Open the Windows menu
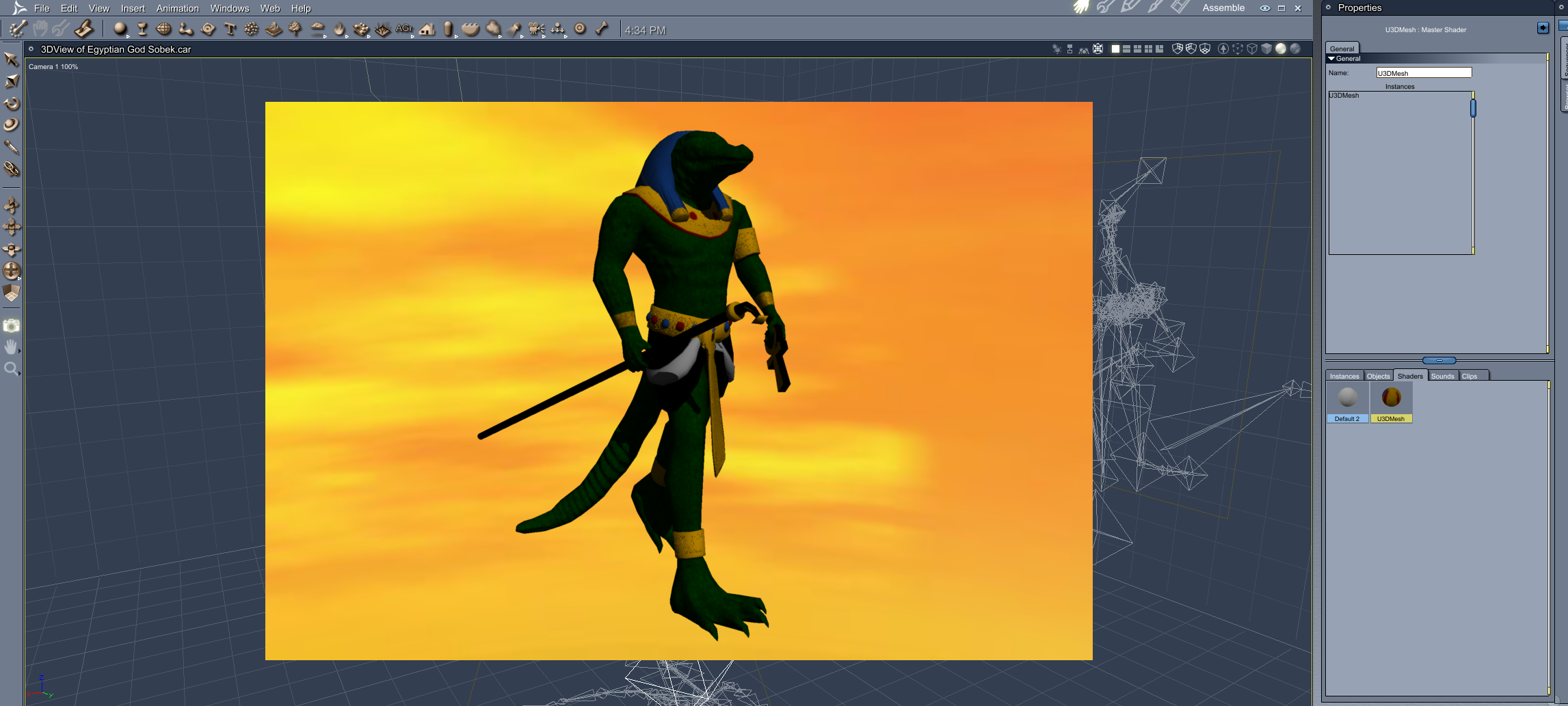Viewport: 1568px width, 706px height. [230, 8]
